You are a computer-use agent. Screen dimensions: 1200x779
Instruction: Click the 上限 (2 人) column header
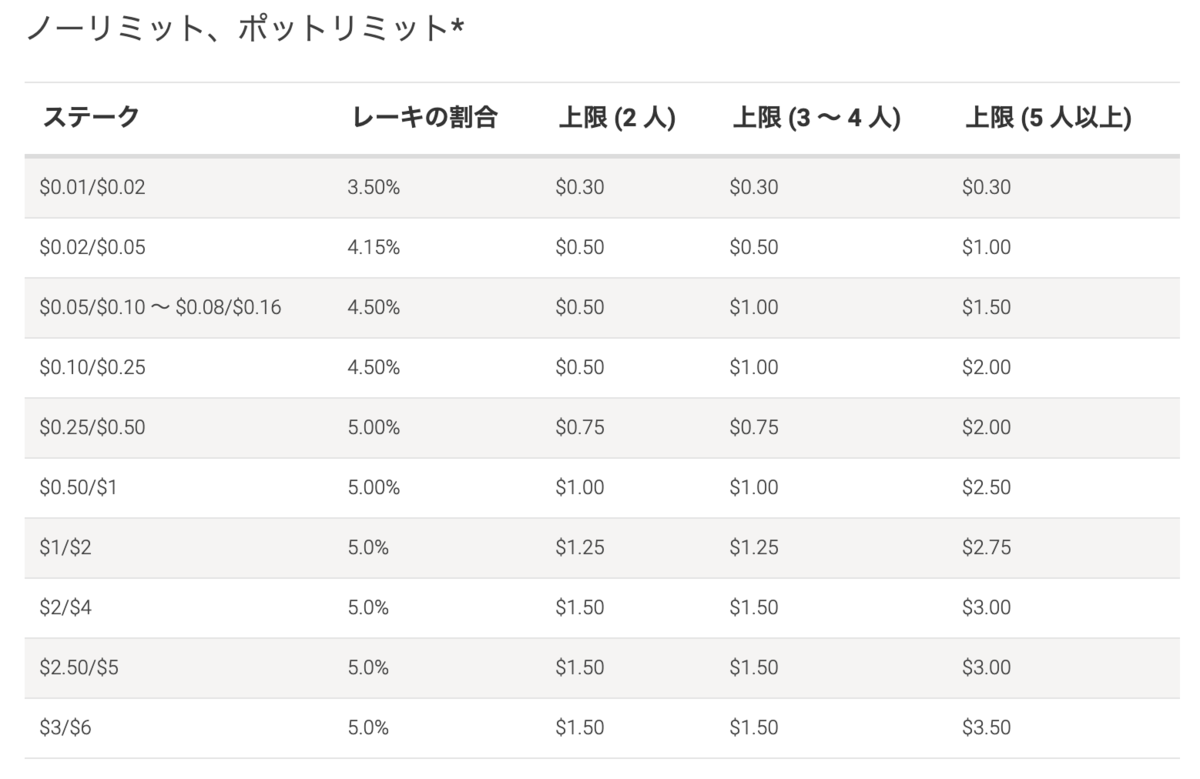(617, 119)
